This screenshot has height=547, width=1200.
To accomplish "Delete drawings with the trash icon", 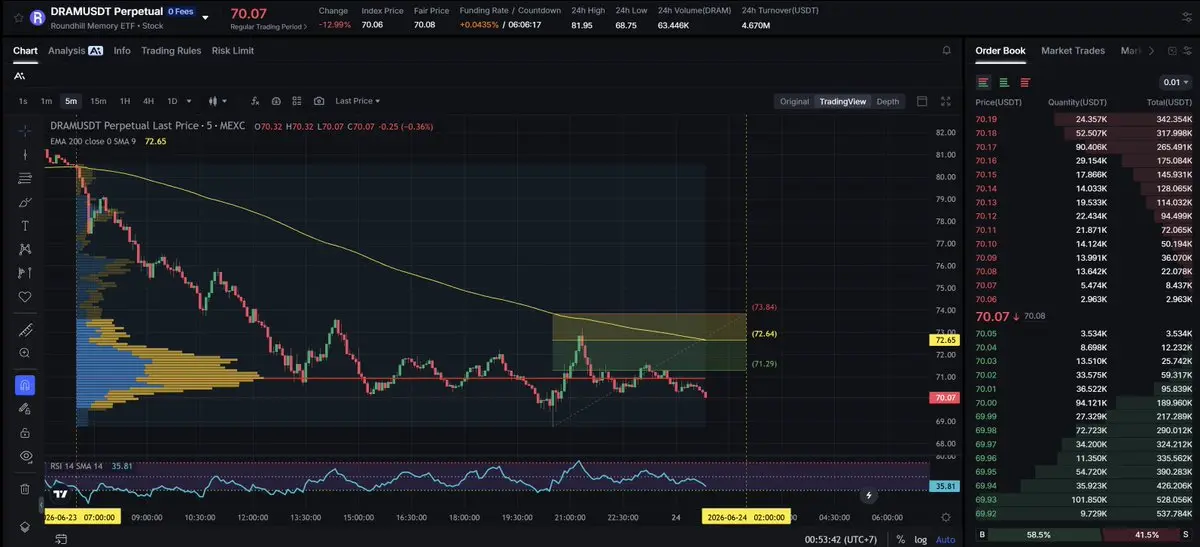I will click(25, 489).
